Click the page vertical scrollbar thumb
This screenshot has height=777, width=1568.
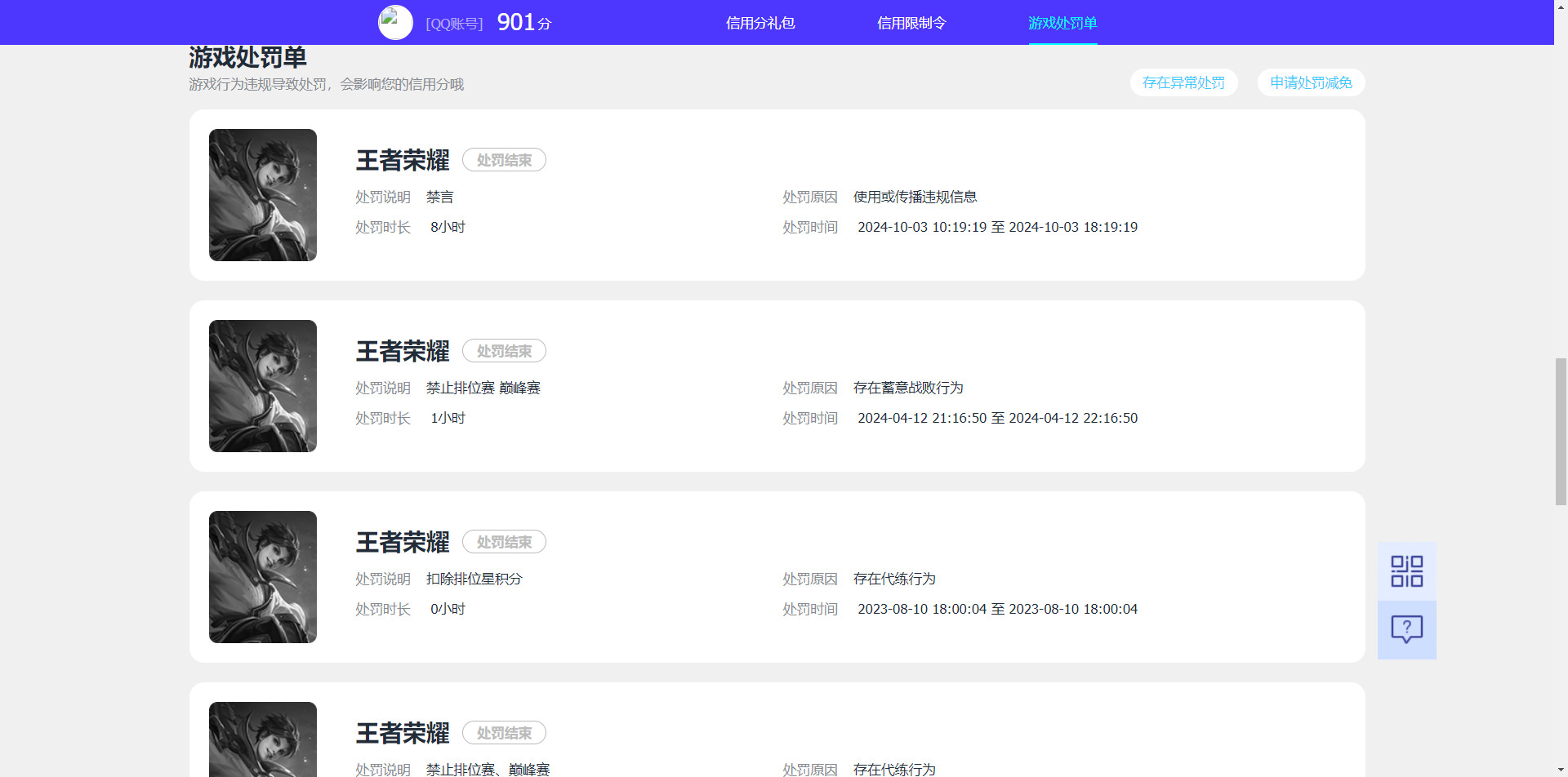(1561, 431)
